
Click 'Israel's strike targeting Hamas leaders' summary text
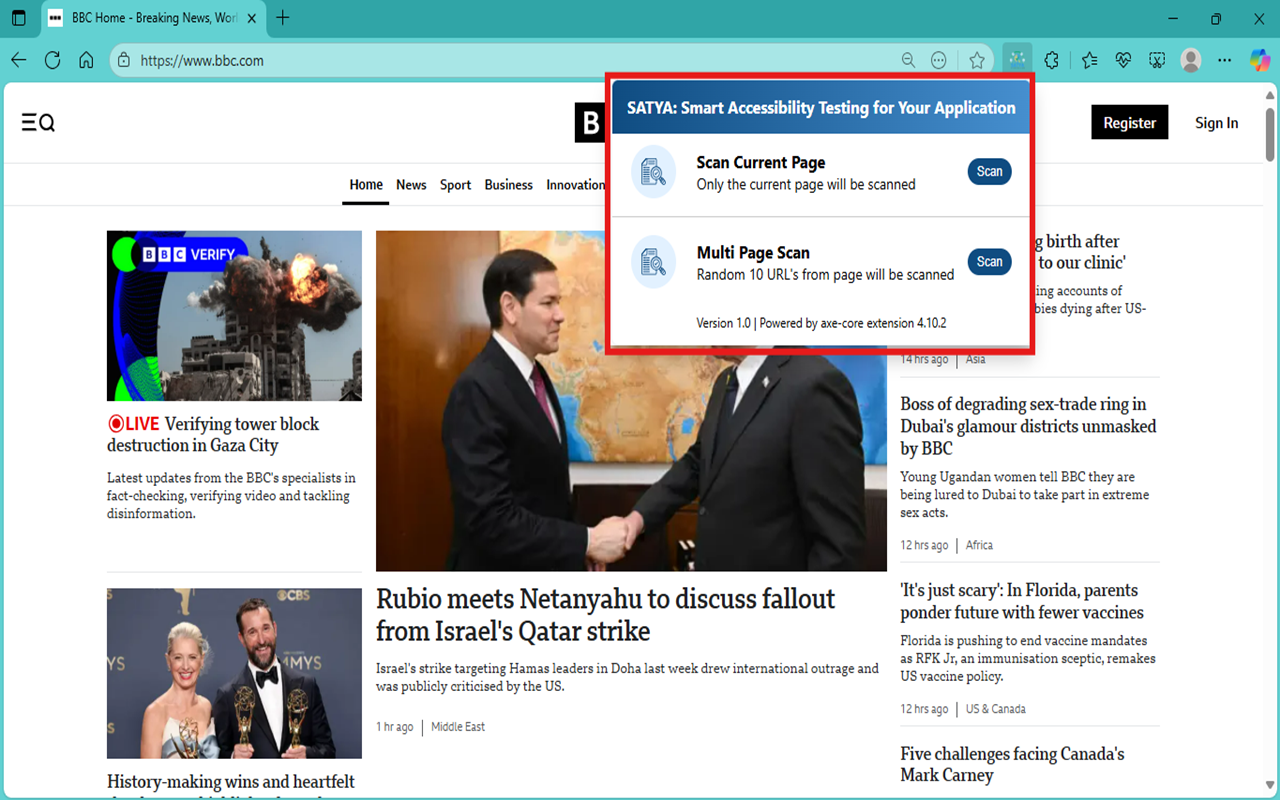coord(628,677)
